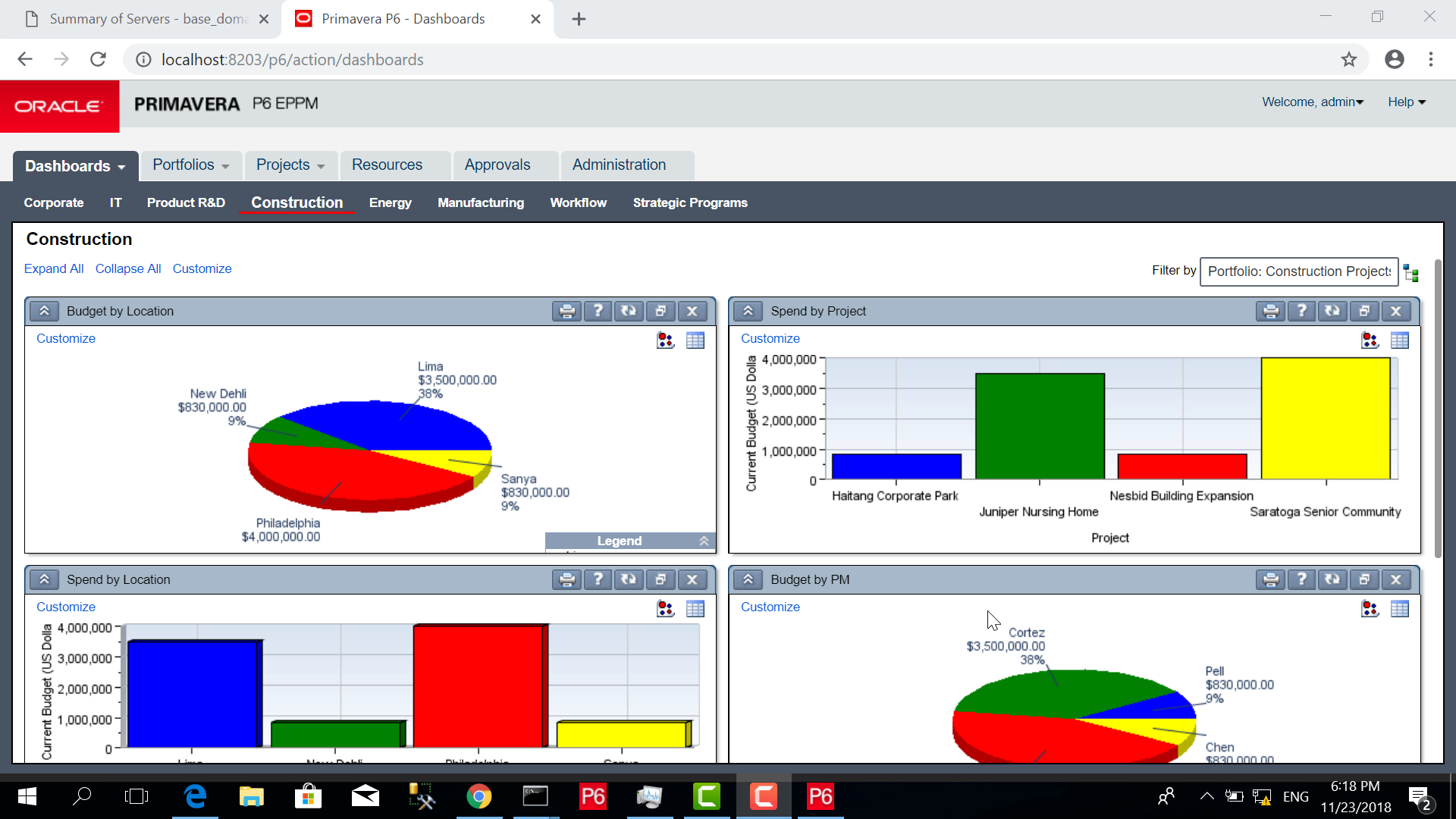1456x819 pixels.
Task: Switch Budget by Location to chart view
Action: coord(665,340)
